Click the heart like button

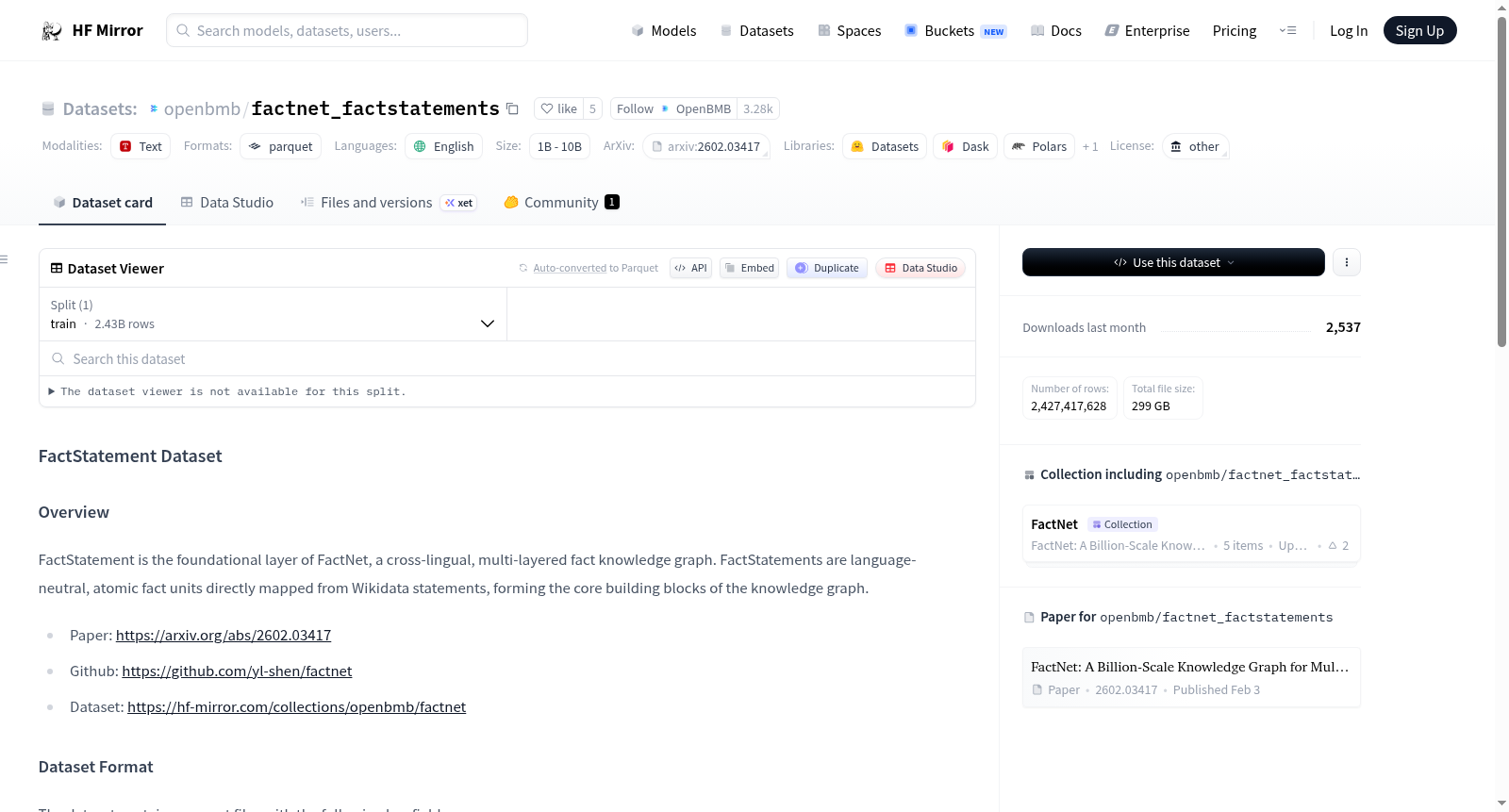559,108
